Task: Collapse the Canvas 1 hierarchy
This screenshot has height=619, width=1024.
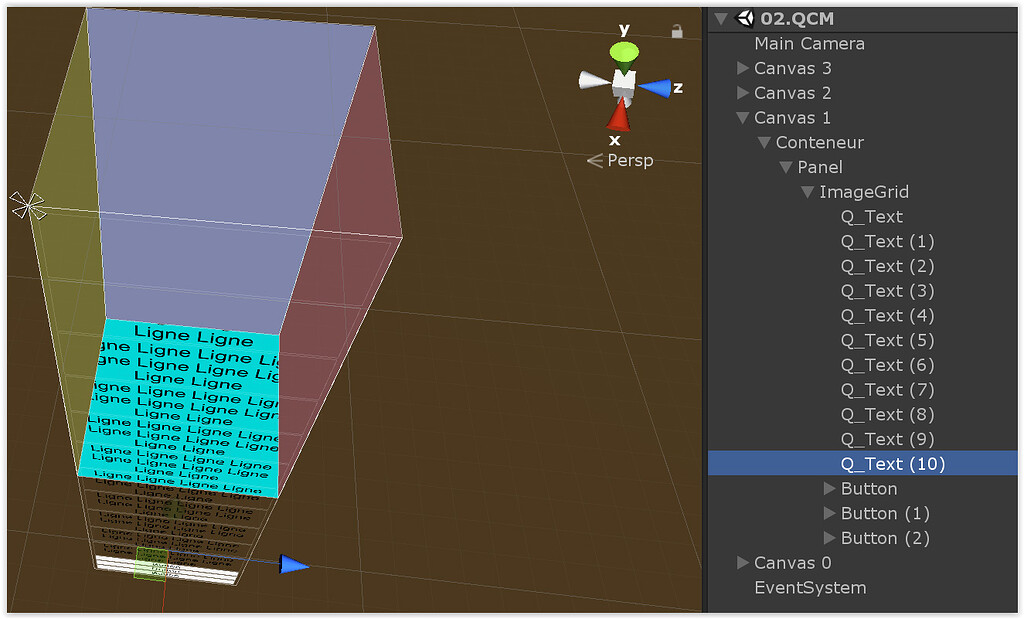Action: pos(742,117)
